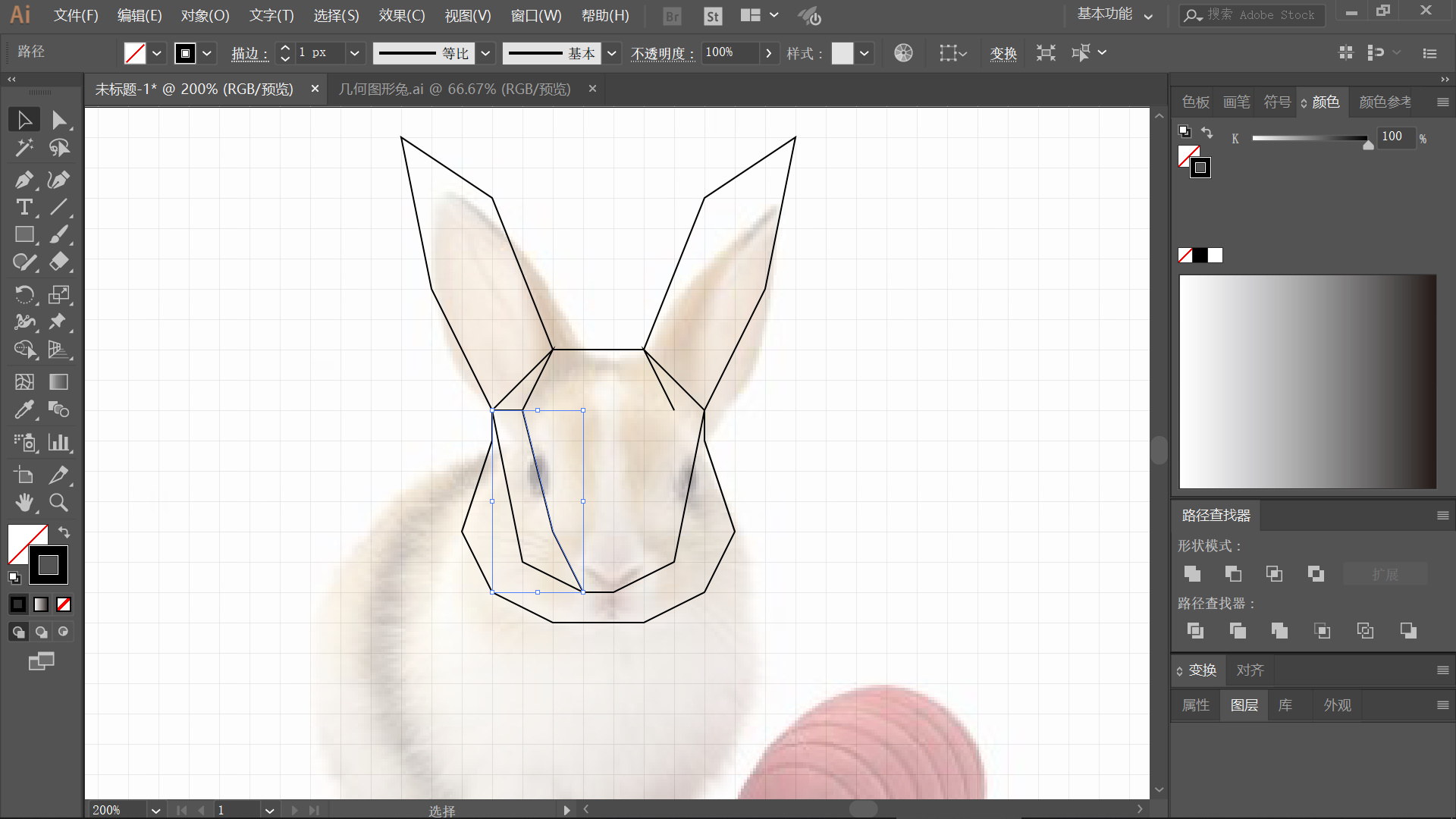This screenshot has width=1456, height=819.
Task: Select the Type tool
Action: tap(24, 207)
